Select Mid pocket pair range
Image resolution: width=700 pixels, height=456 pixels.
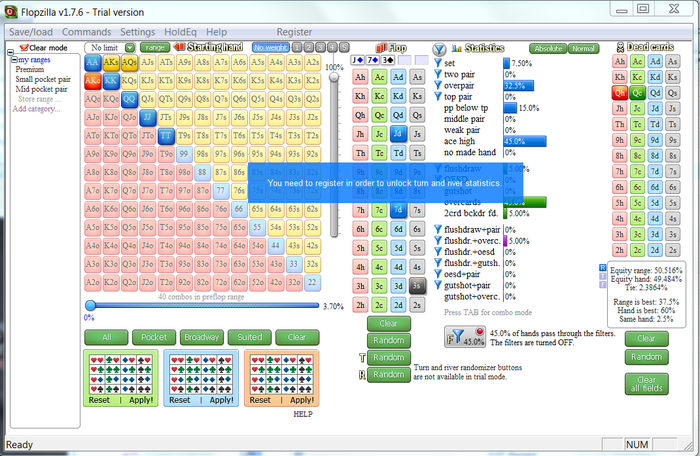click(41, 89)
